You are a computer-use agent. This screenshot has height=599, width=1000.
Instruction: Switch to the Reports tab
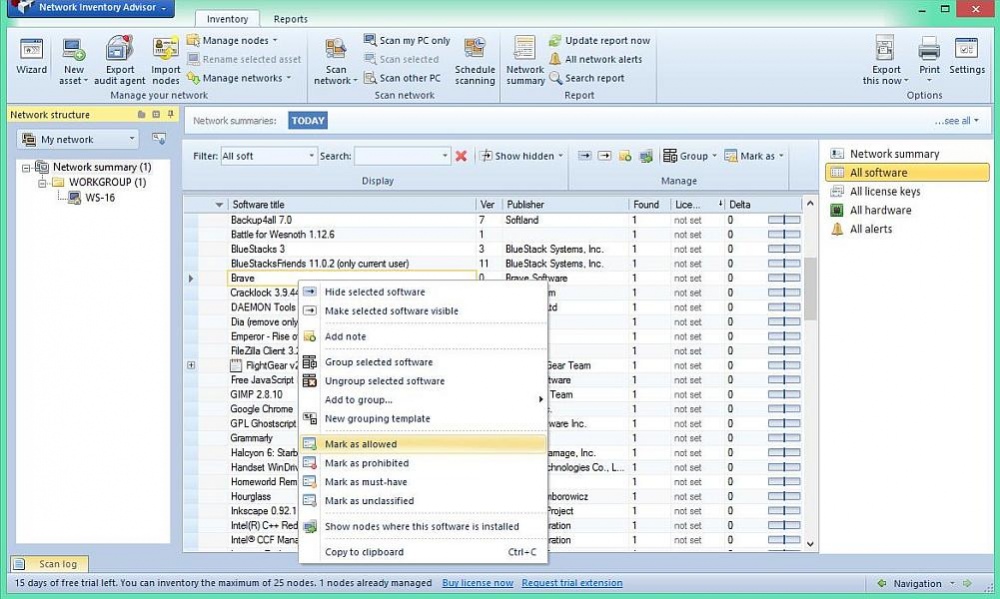click(291, 19)
